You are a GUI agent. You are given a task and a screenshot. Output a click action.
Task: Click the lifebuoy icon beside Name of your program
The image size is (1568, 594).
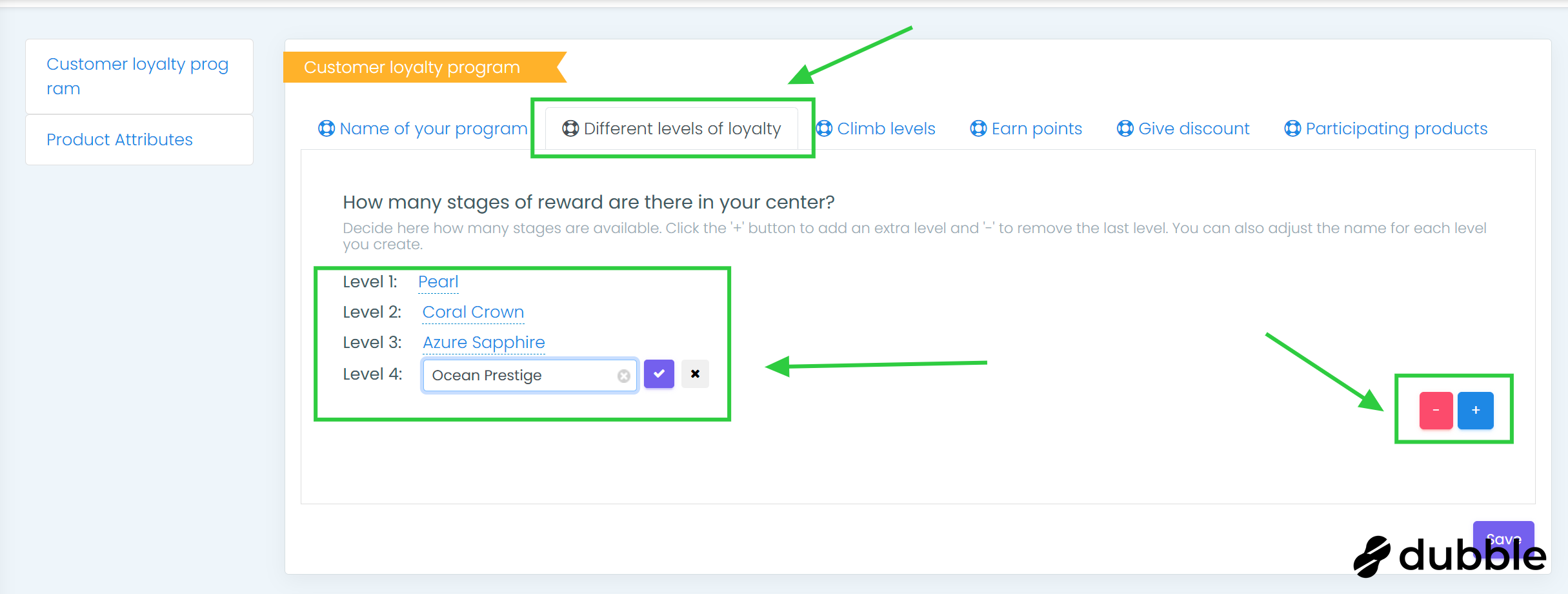tap(327, 128)
